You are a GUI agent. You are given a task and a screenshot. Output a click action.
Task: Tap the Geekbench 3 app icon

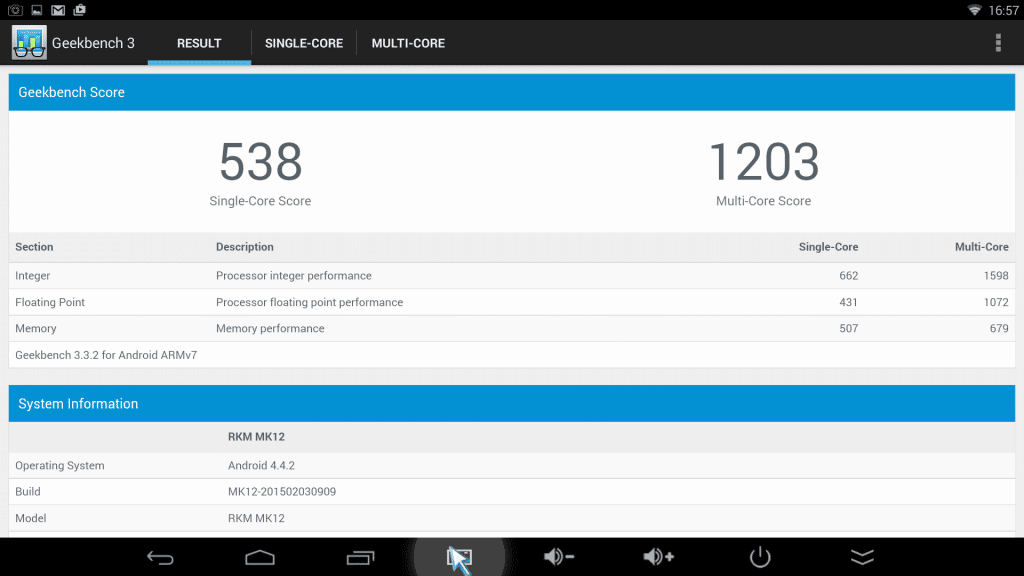pos(29,42)
